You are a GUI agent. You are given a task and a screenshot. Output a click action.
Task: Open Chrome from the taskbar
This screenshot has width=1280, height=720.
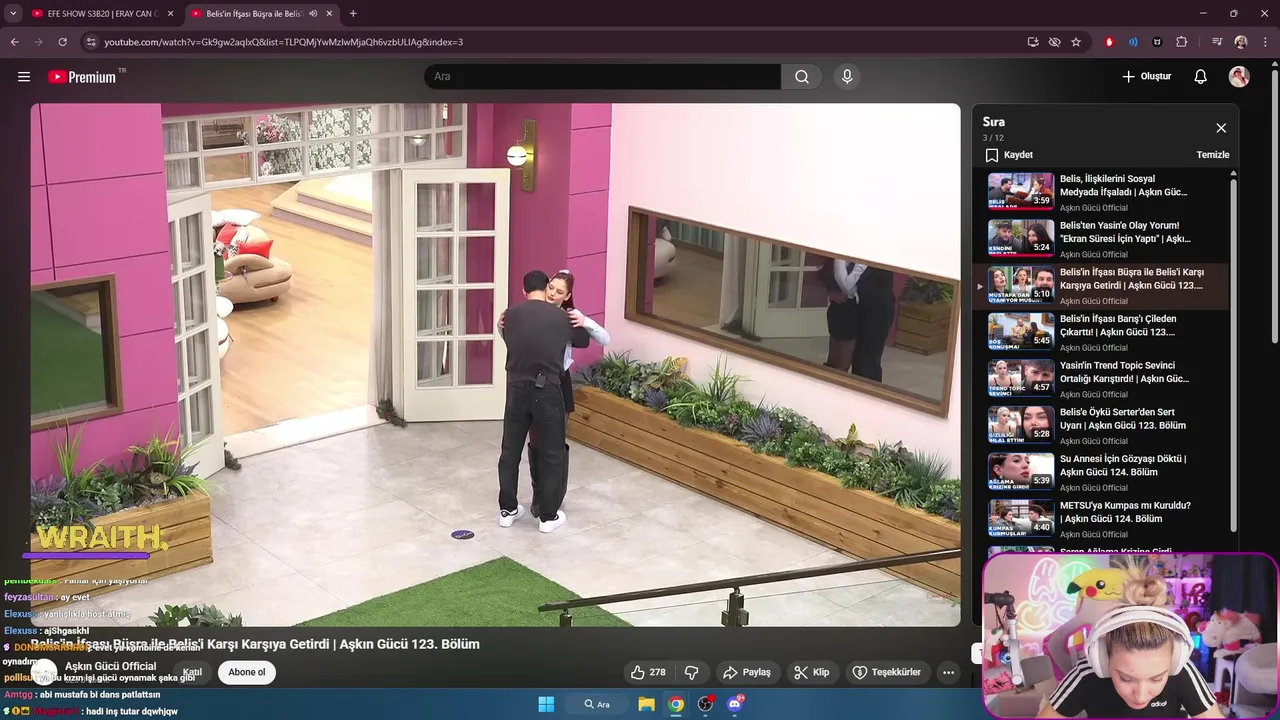(676, 704)
